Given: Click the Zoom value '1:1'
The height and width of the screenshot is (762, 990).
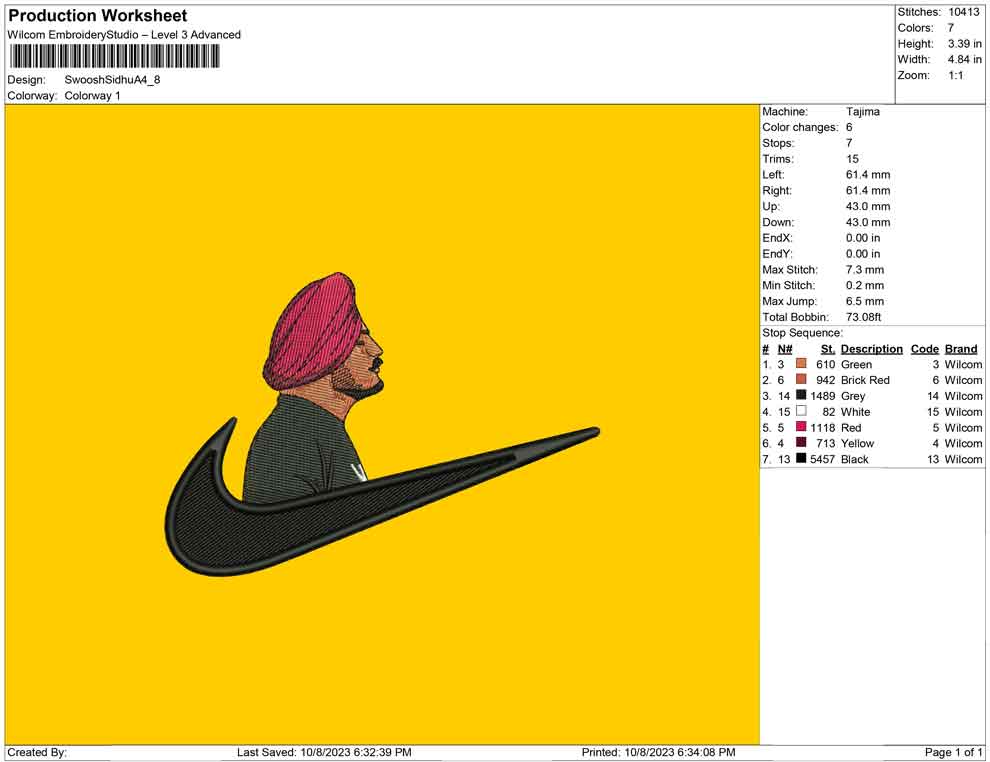Looking at the screenshot, I should [956, 75].
